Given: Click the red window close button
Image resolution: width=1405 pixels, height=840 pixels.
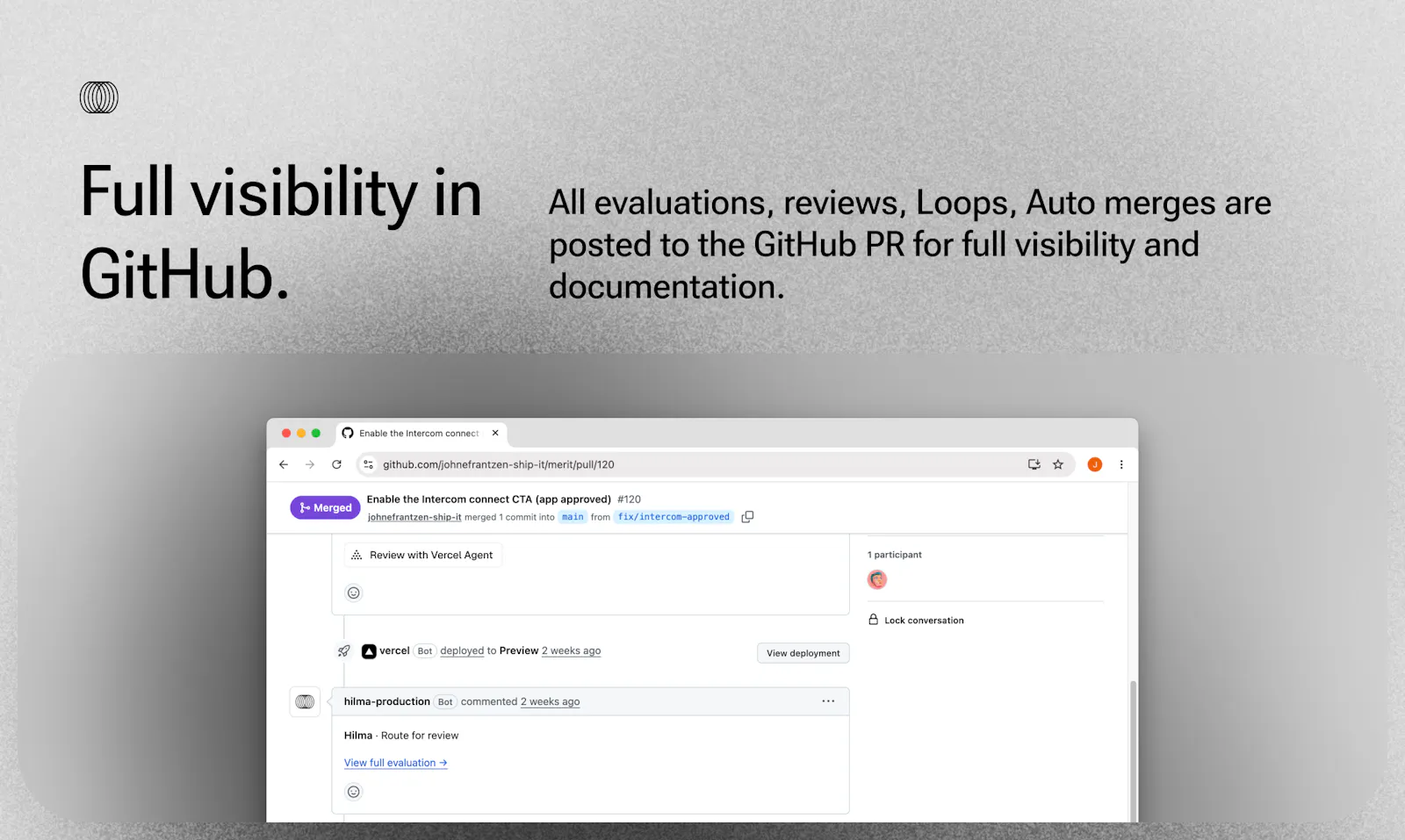Looking at the screenshot, I should point(286,433).
